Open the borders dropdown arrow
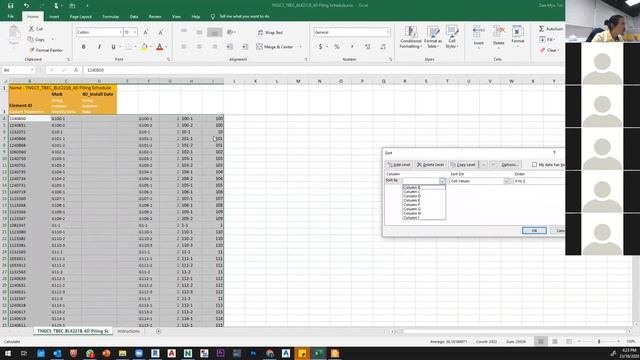 [136, 47]
